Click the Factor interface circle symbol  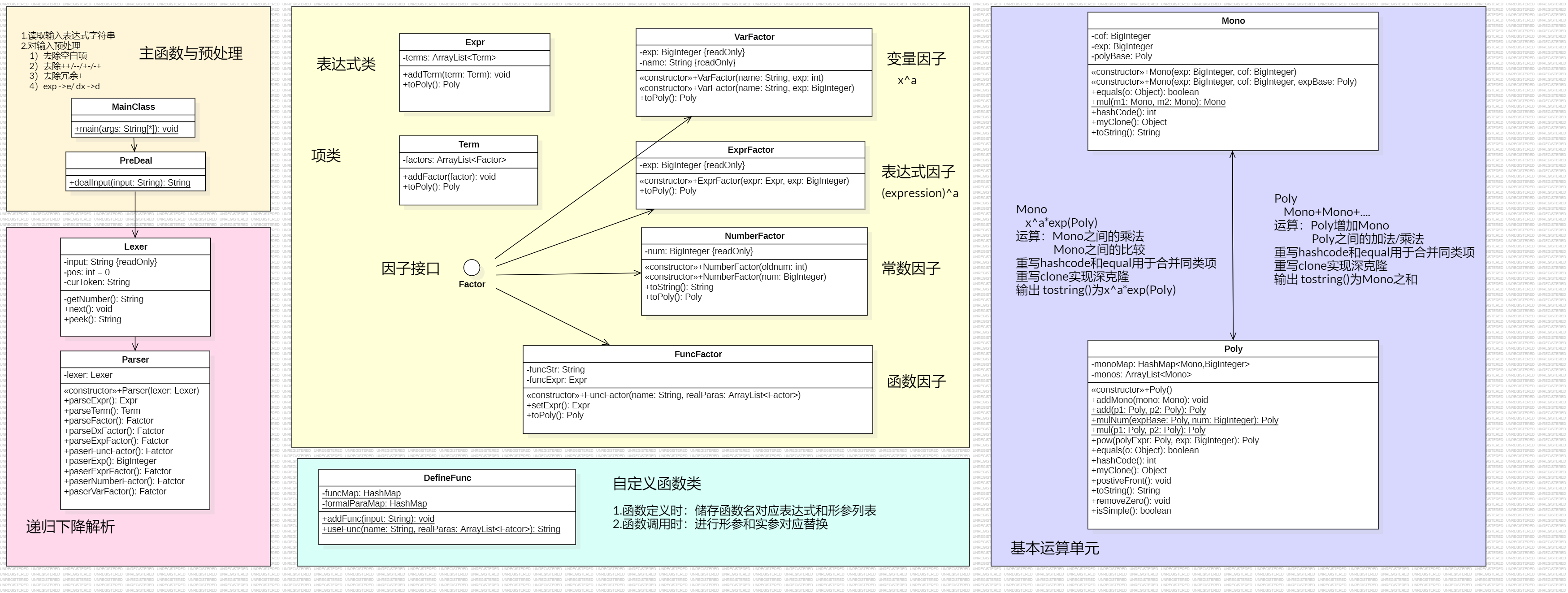pyautogui.click(x=472, y=268)
